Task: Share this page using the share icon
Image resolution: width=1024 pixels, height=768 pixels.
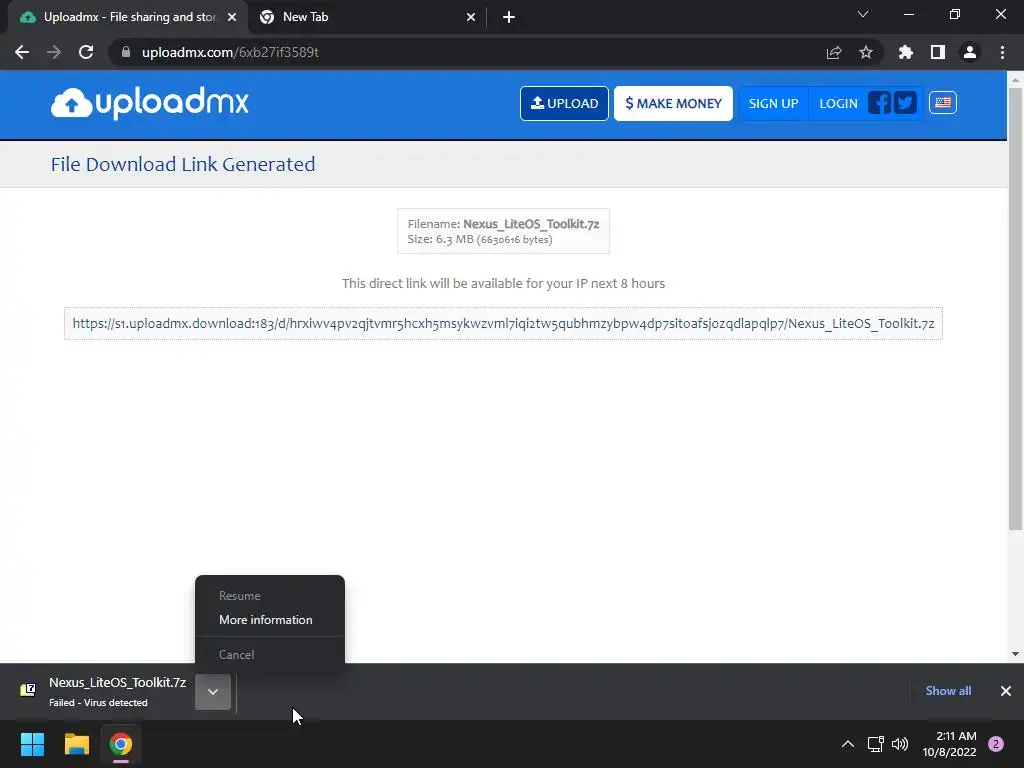Action: [833, 52]
